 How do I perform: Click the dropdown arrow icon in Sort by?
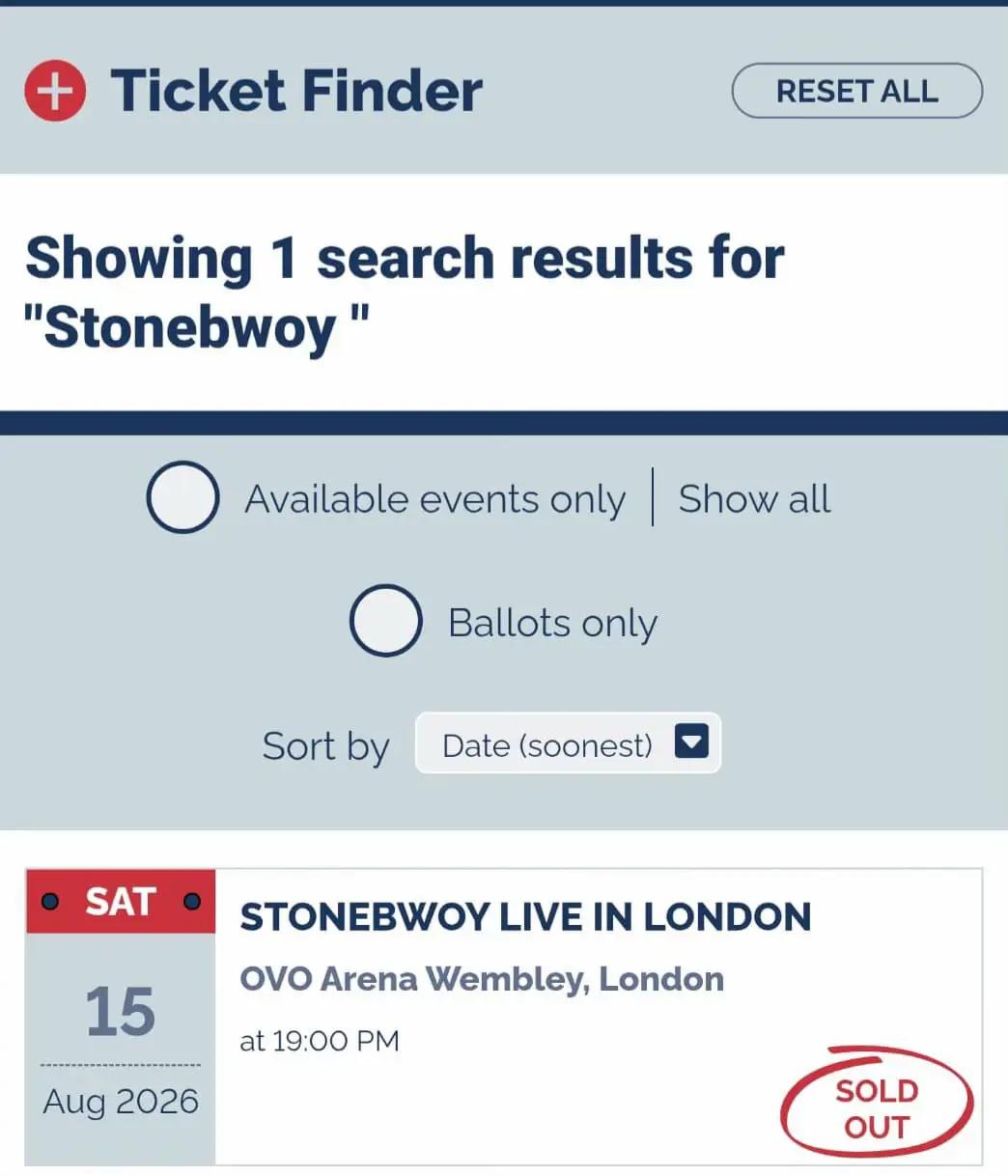(x=691, y=742)
